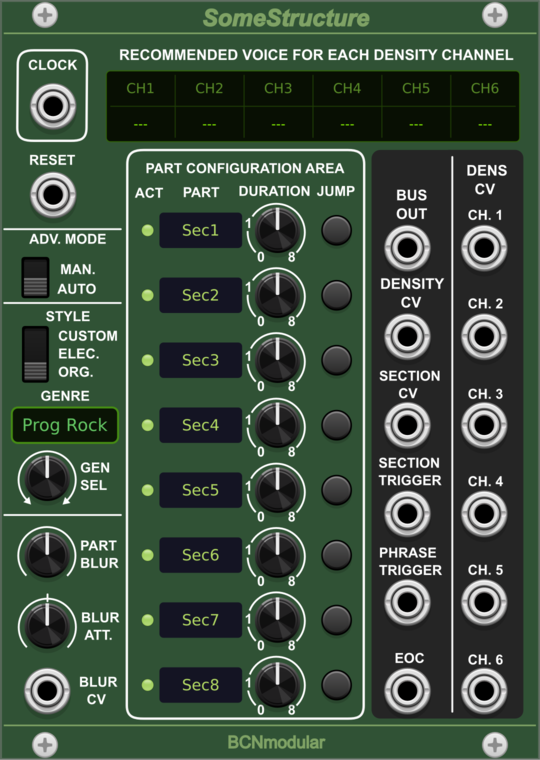Viewport: 540px width, 760px height.
Task: Toggle the ACT light for Sec6
Action: coord(147,555)
